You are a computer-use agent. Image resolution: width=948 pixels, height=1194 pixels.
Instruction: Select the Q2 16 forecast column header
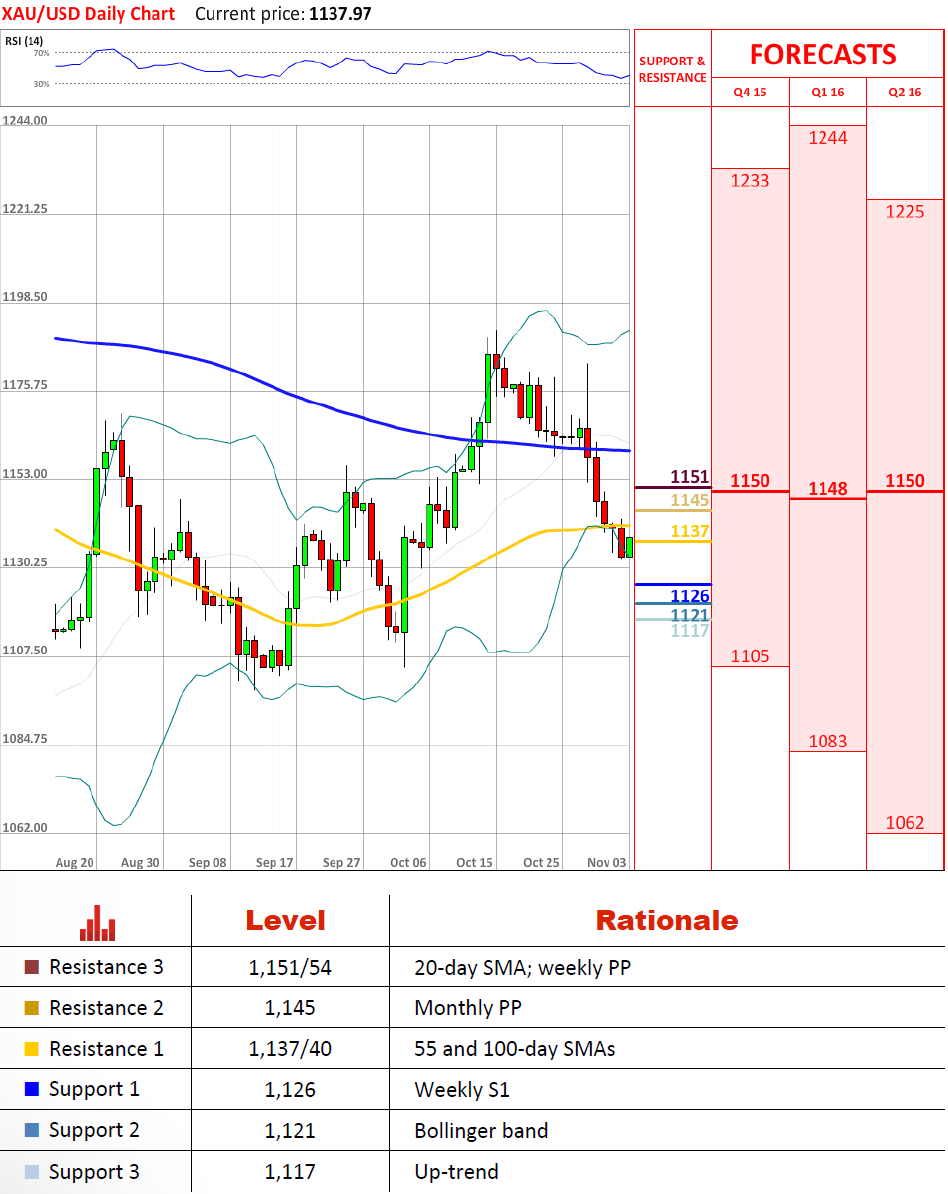[x=905, y=92]
